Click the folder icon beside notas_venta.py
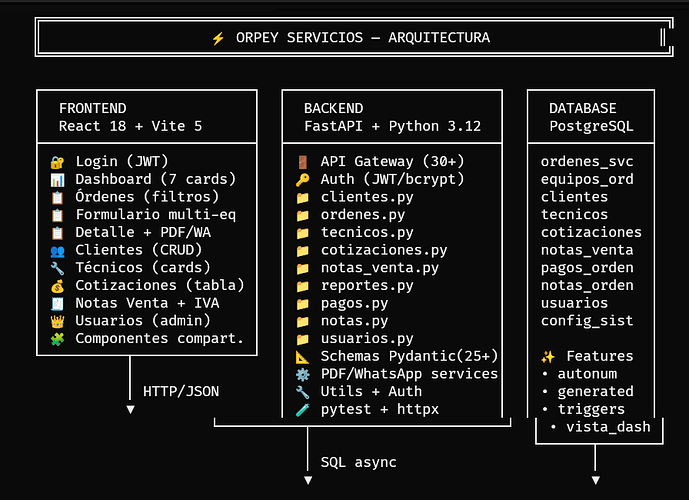Viewport: 689px width, 500px height. click(x=302, y=268)
